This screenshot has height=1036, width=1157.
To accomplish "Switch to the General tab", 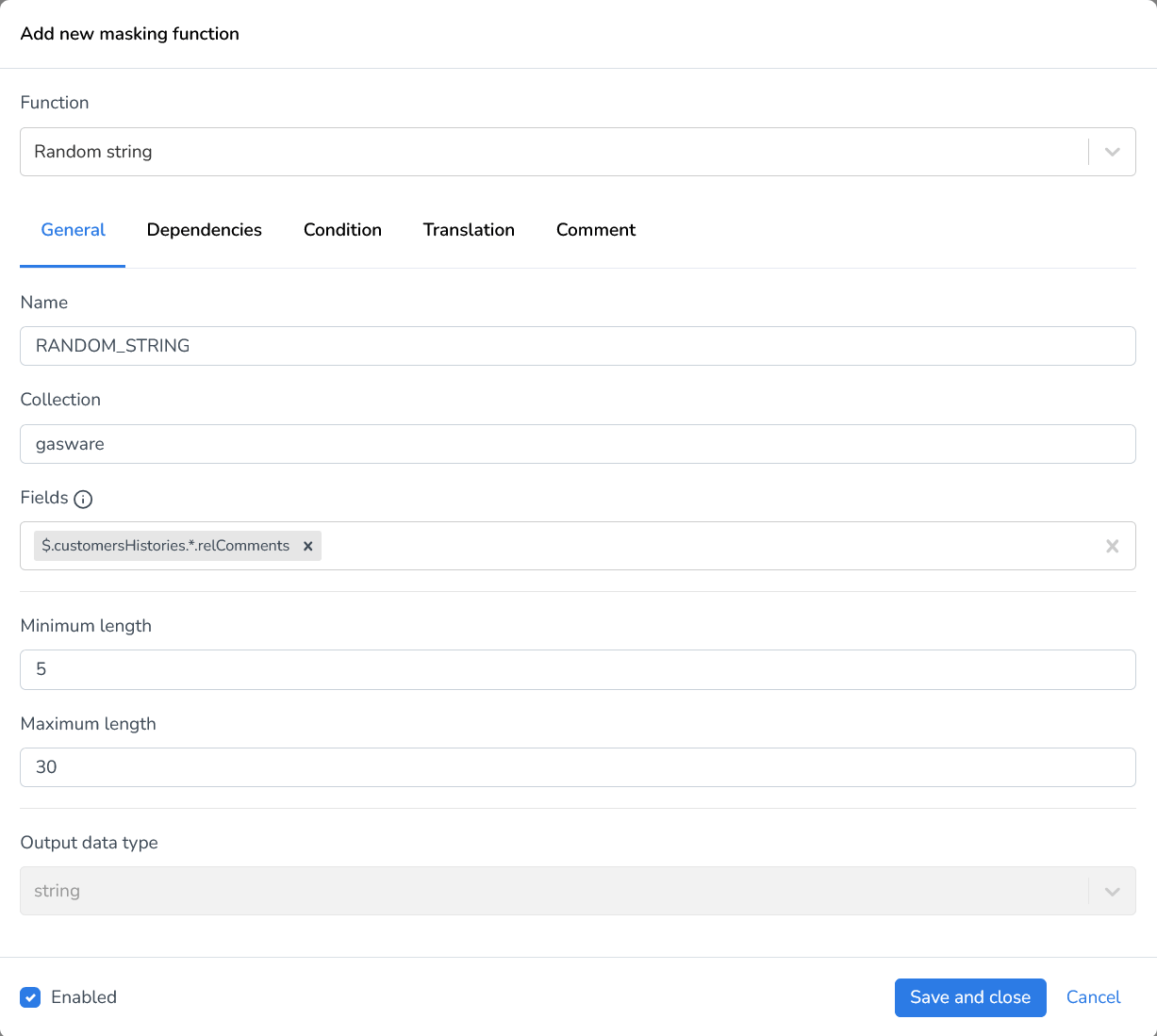I will point(73,230).
